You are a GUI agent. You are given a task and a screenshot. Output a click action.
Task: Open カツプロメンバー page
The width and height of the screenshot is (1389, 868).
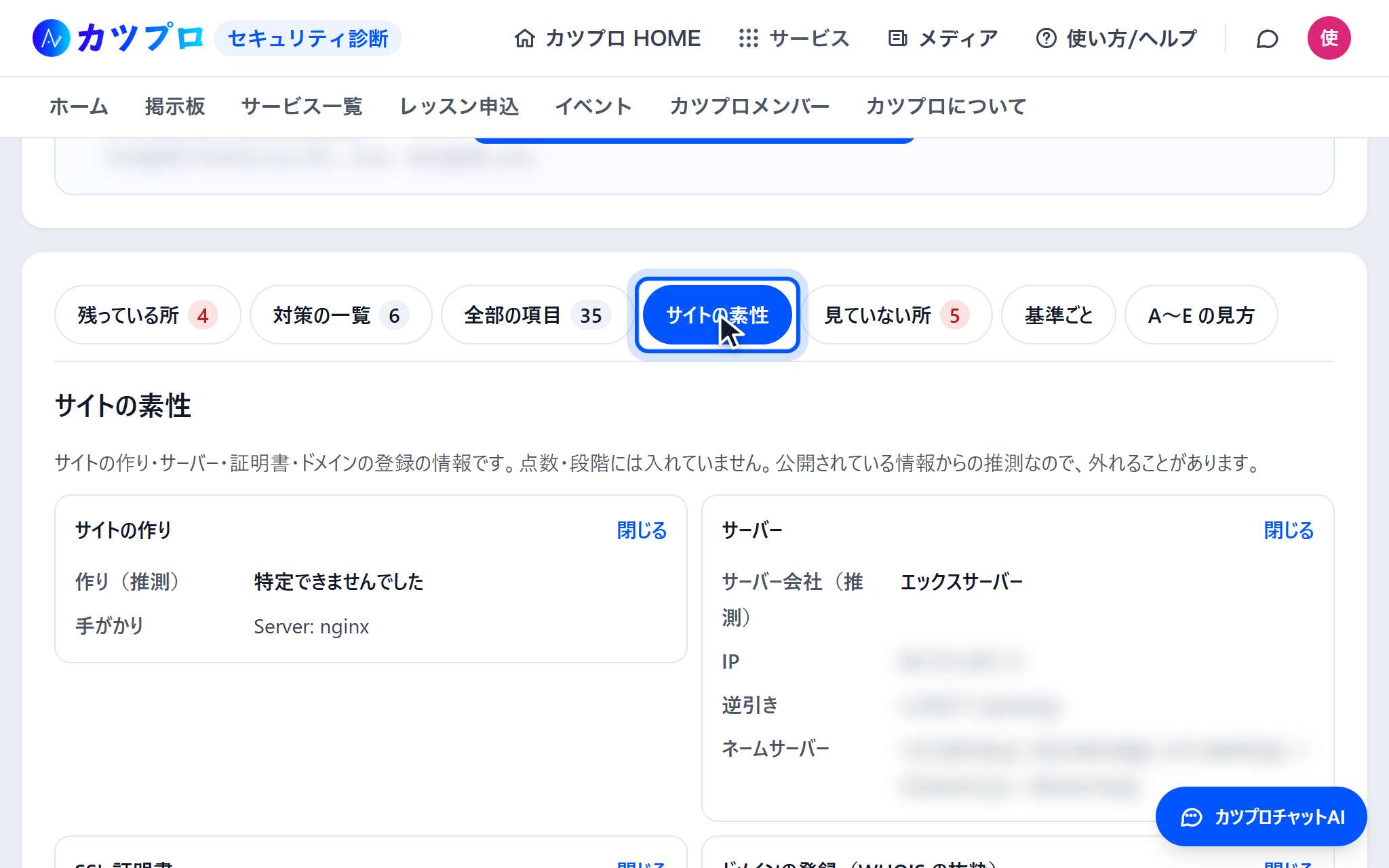[x=749, y=106]
